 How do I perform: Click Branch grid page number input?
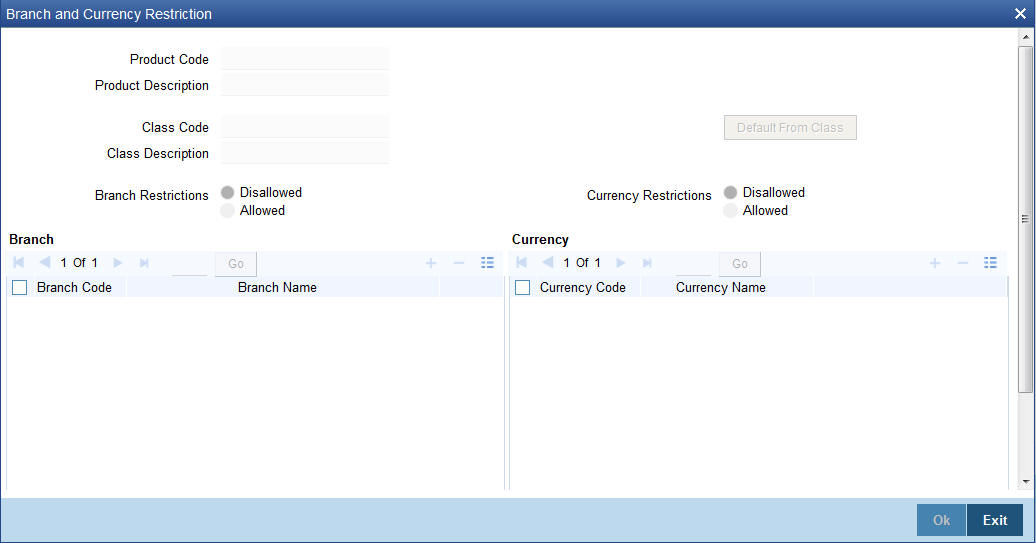190,264
